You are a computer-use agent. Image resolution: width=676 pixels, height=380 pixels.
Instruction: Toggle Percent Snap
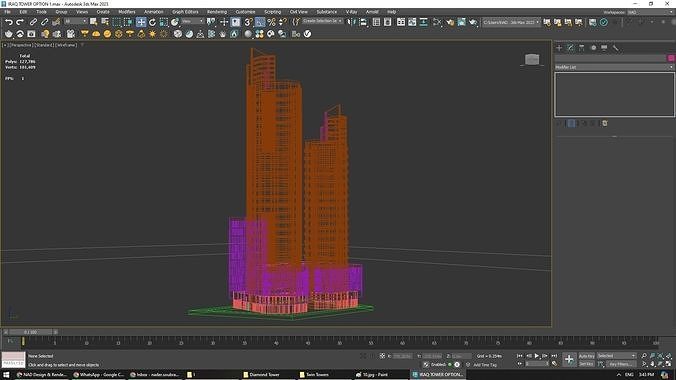pyautogui.click(x=271, y=22)
